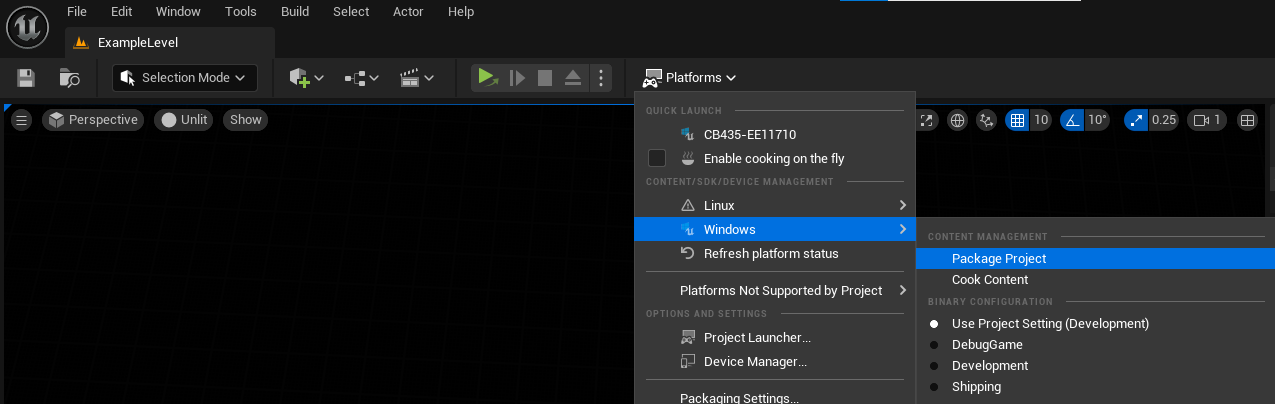Click the Stop simulation square button

click(x=545, y=78)
